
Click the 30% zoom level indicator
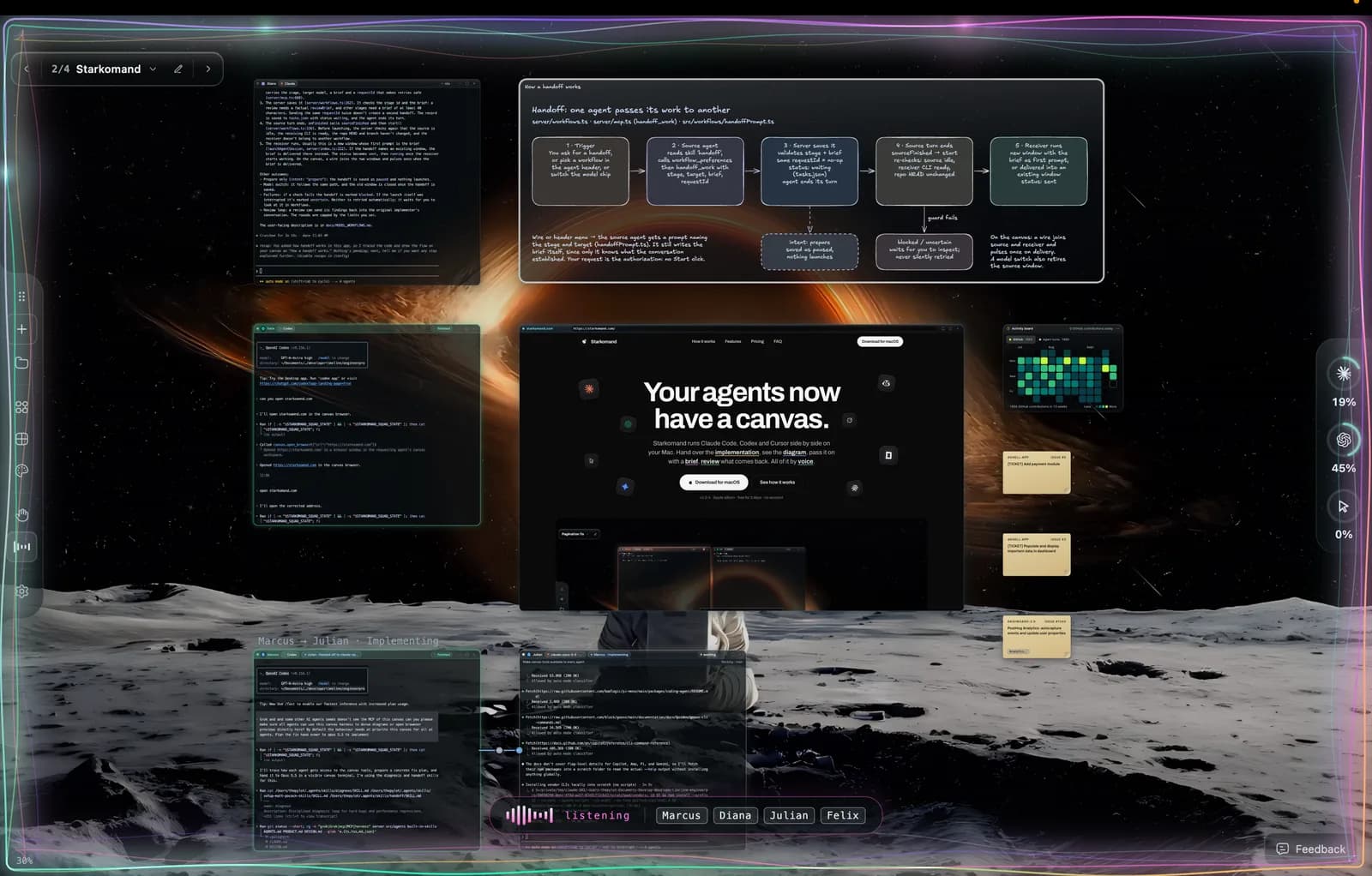25,861
